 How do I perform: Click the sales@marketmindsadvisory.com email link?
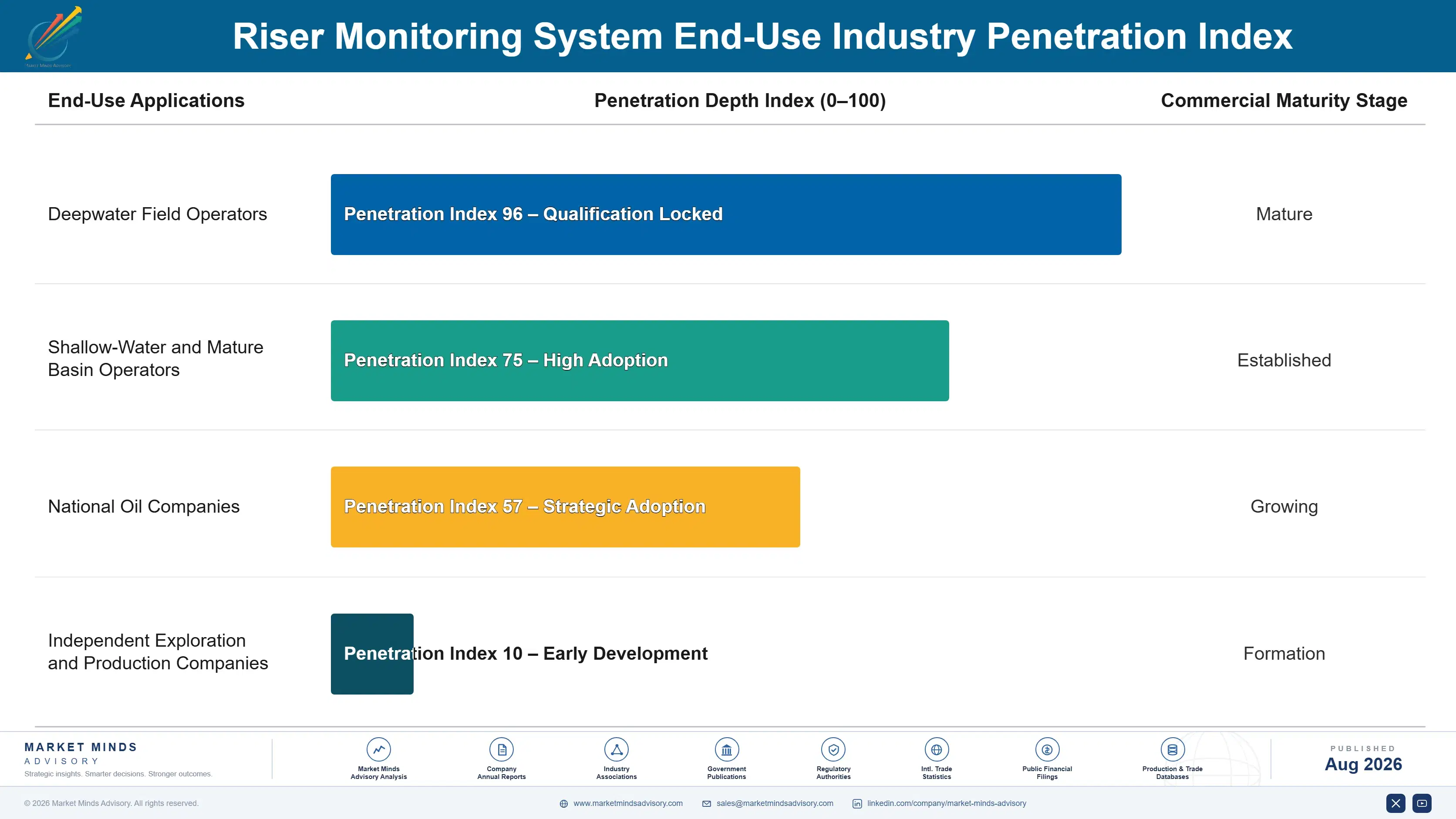[x=774, y=803]
